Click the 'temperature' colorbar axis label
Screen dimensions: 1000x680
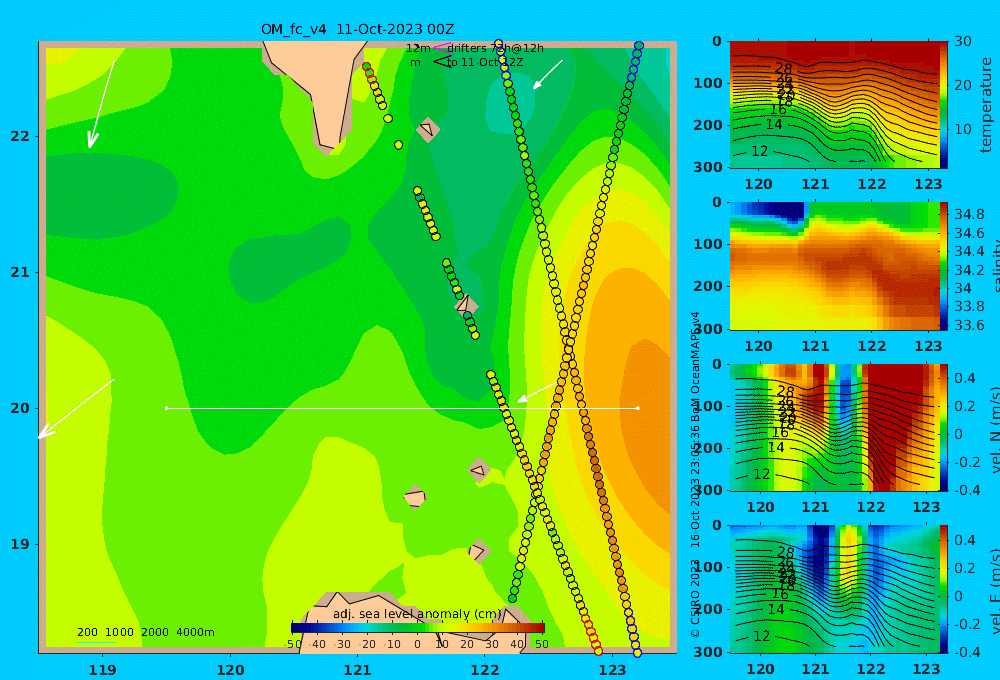tap(987, 105)
